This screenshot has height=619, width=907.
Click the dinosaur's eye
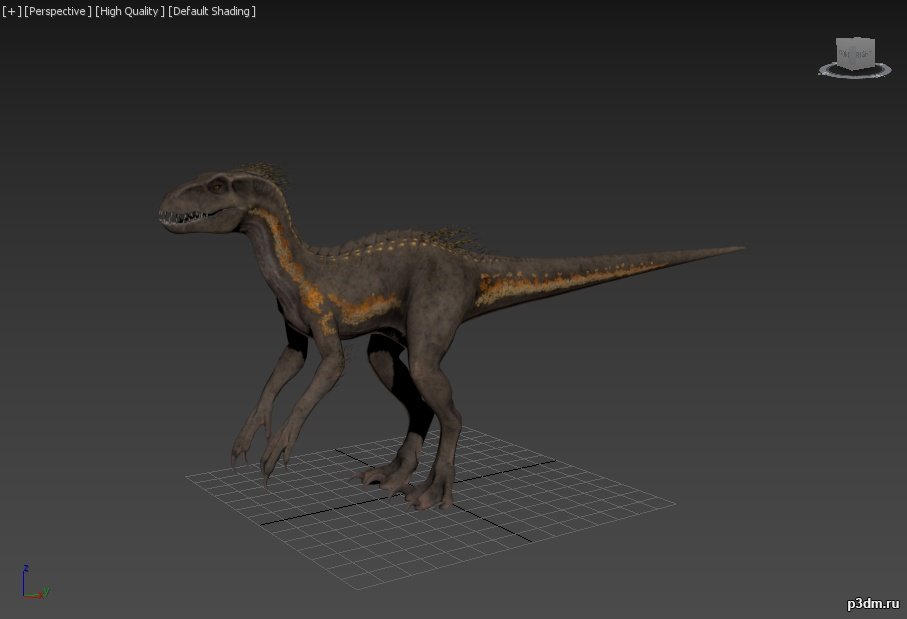tap(218, 185)
